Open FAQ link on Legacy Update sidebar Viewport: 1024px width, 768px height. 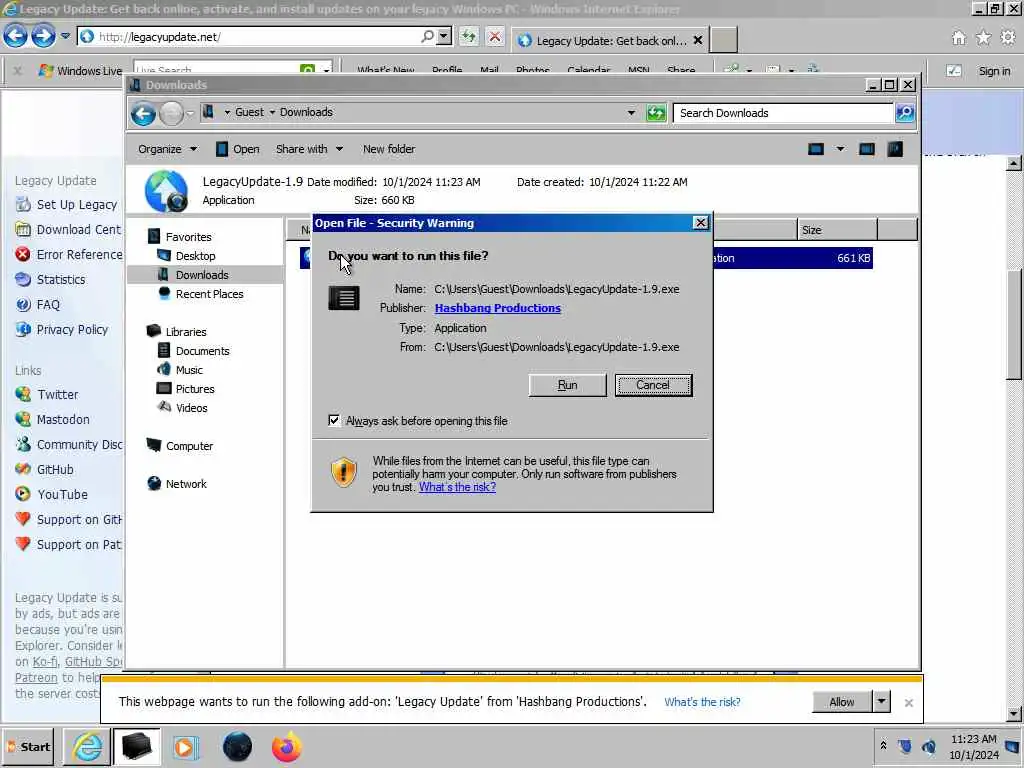[x=48, y=305]
